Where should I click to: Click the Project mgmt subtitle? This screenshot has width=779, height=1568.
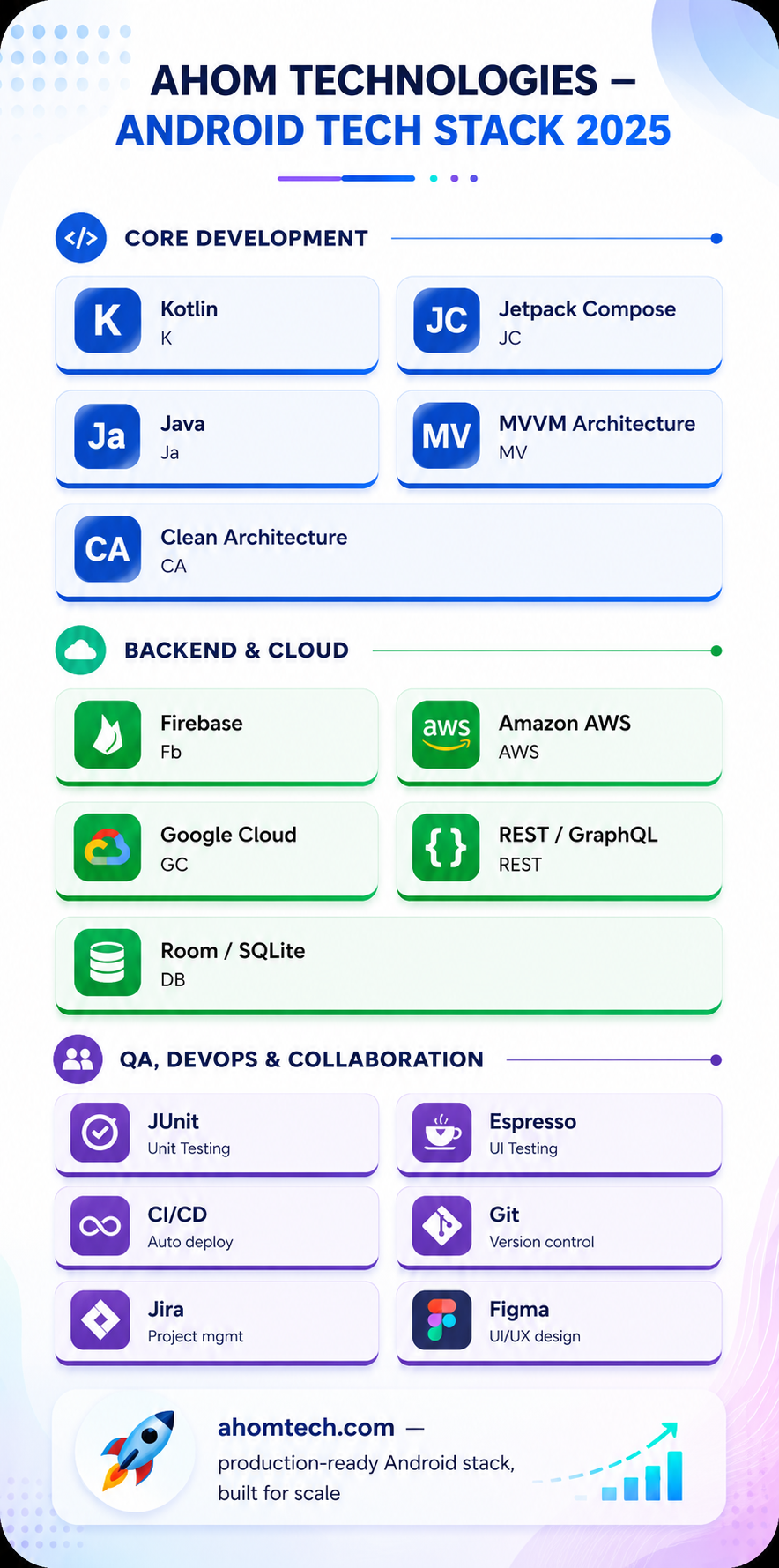pyautogui.click(x=196, y=1336)
